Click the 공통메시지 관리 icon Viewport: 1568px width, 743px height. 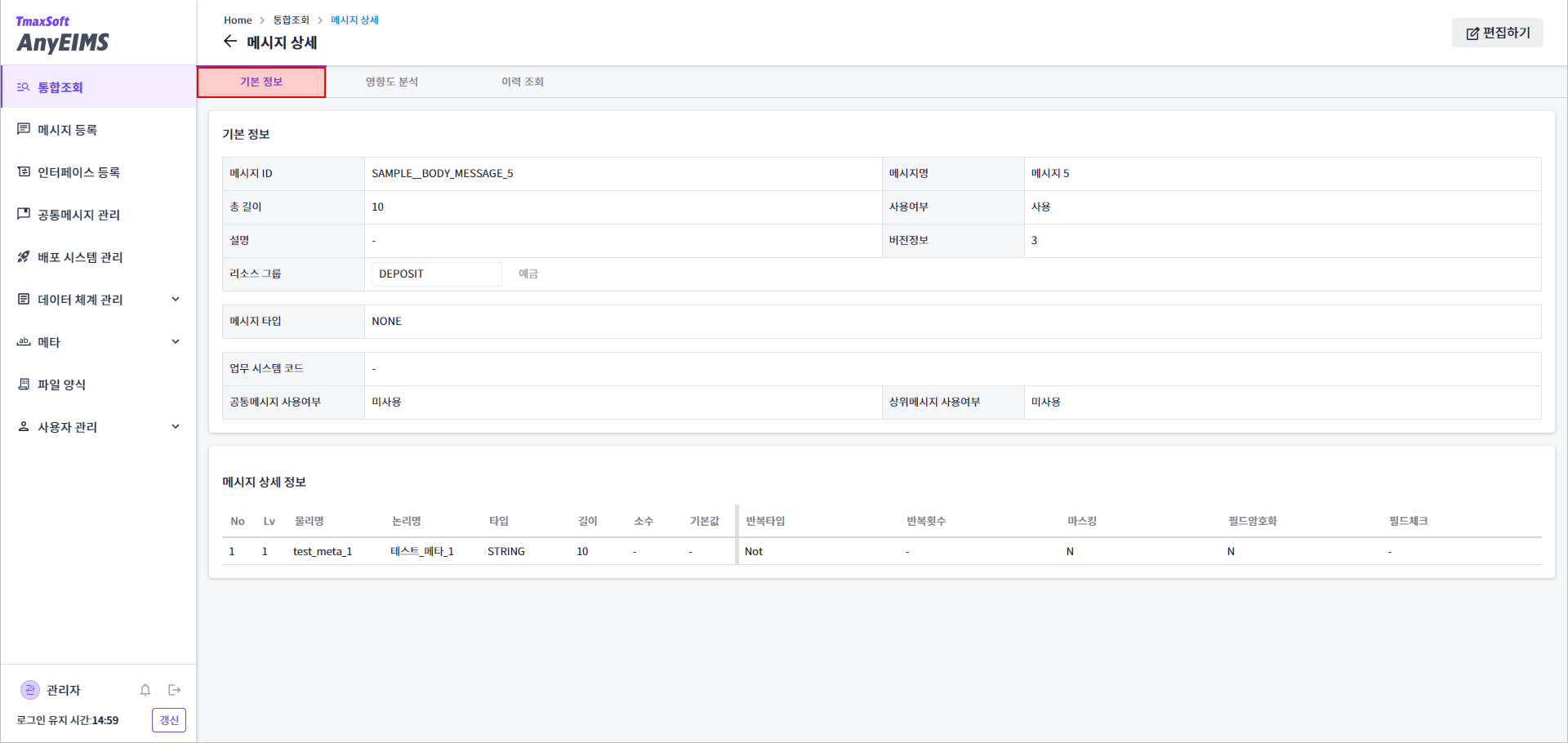point(24,214)
